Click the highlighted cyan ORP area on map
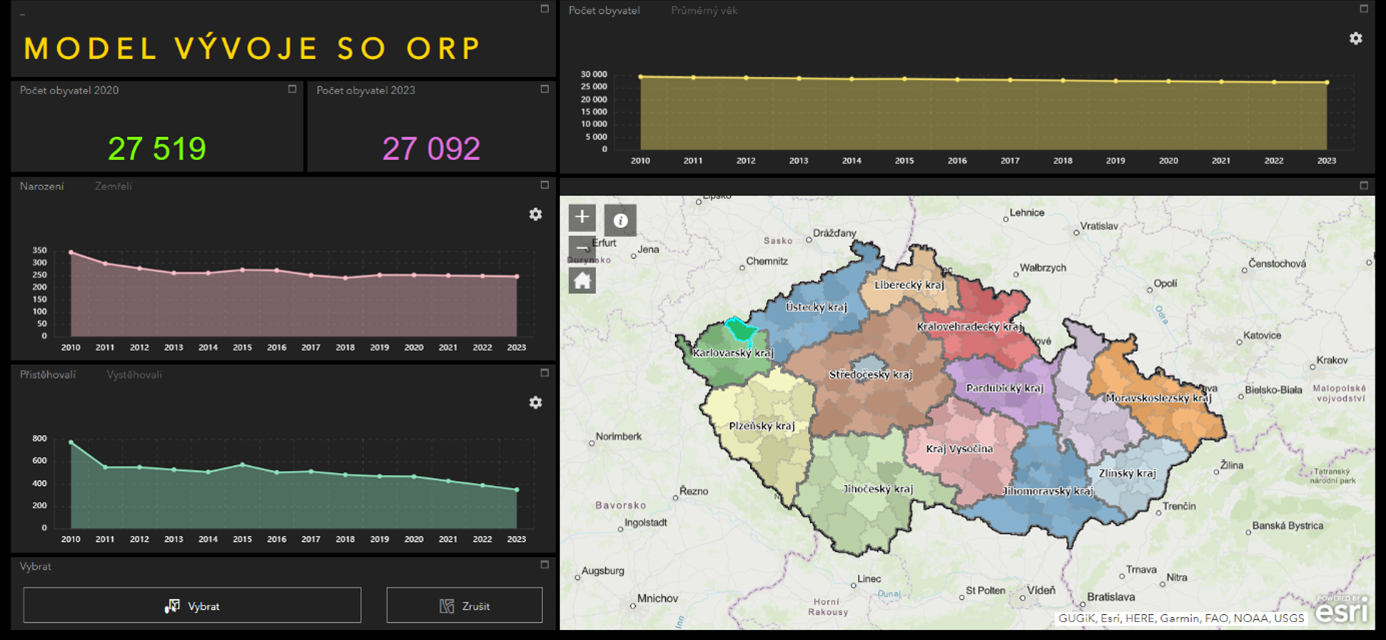Image resolution: width=1386 pixels, height=640 pixels. (x=740, y=329)
